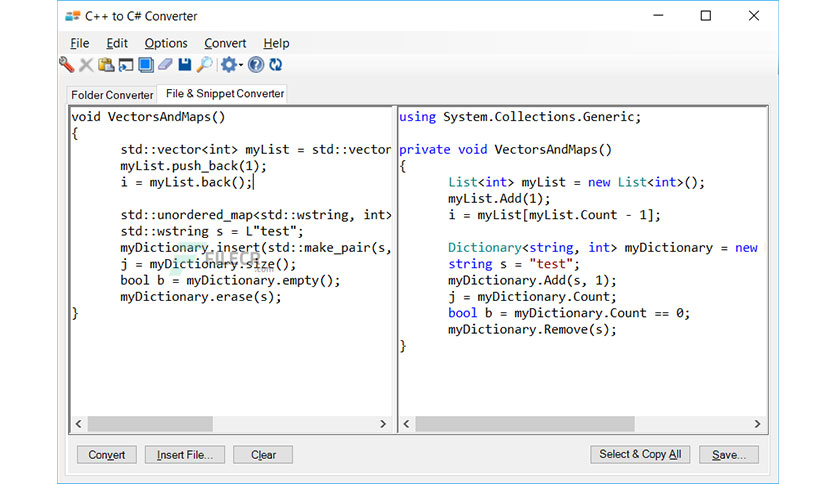Click 'myDictionary.Remove(s);' in output pane
The width and height of the screenshot is (836, 484).
(x=532, y=329)
